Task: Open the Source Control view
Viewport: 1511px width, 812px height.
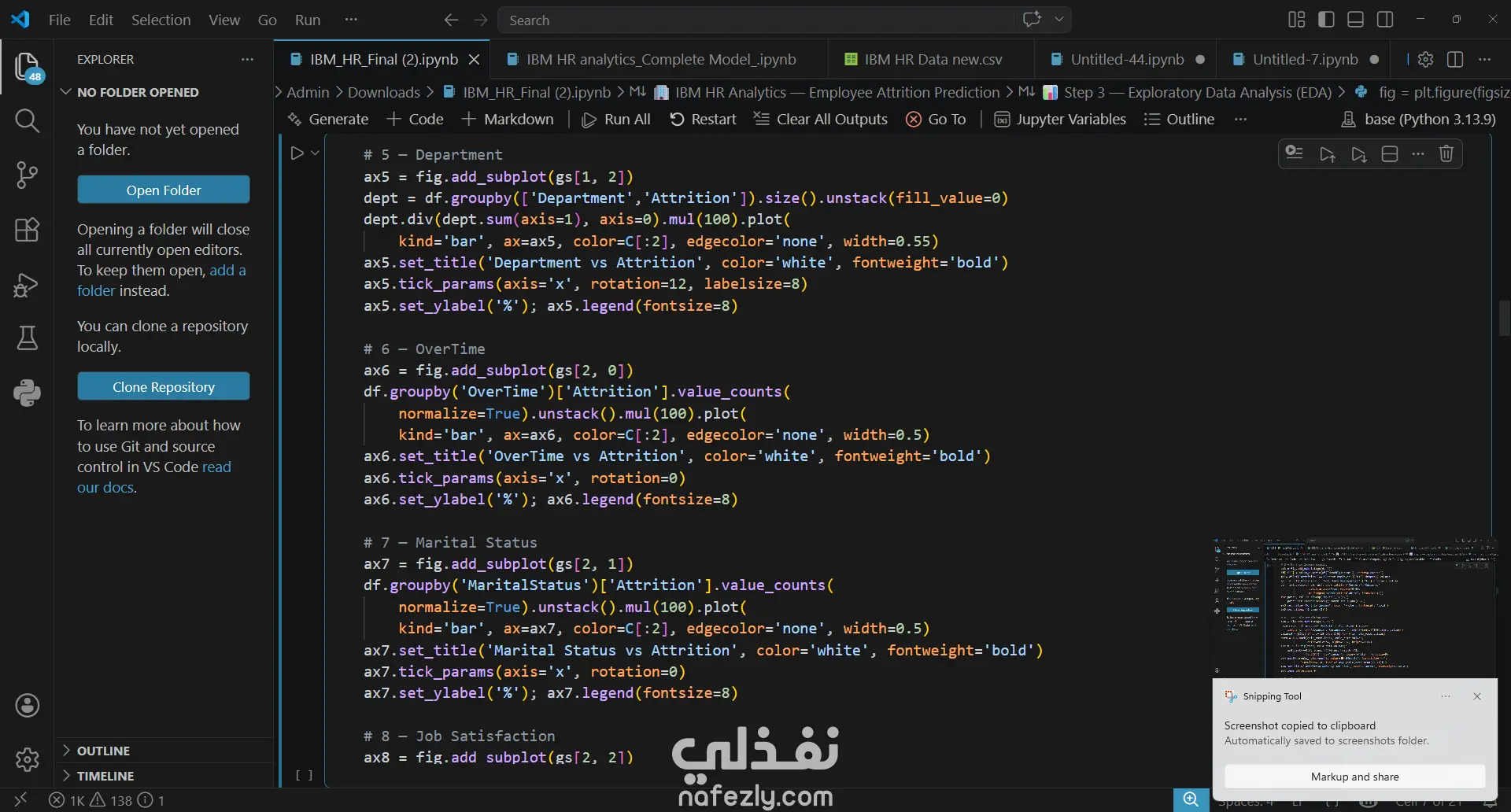Action: click(x=27, y=175)
